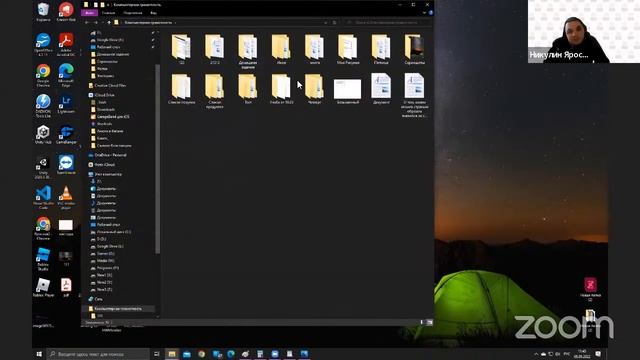The width and height of the screenshot is (640, 360).
Task: Open the notification center in system tray
Action: (x=598, y=354)
